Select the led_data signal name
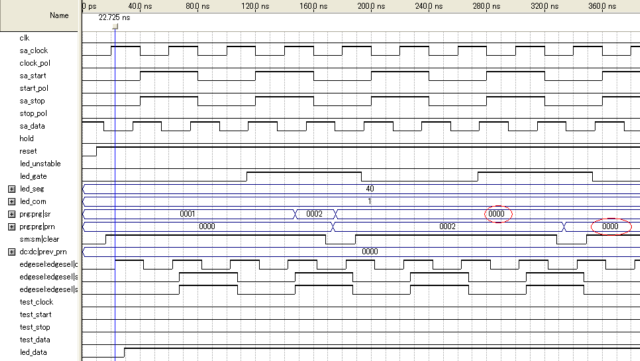The image size is (640, 361). 33,352
